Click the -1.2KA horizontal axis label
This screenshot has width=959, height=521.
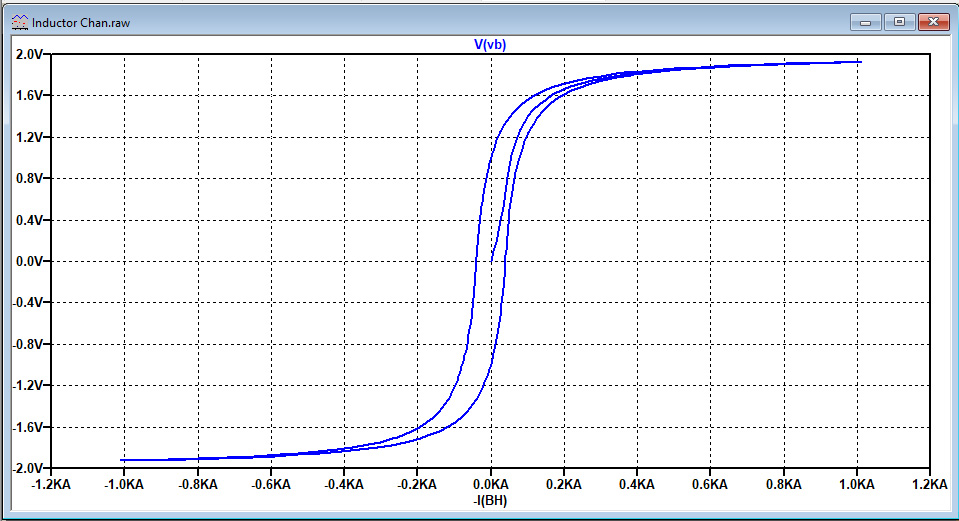[51, 485]
